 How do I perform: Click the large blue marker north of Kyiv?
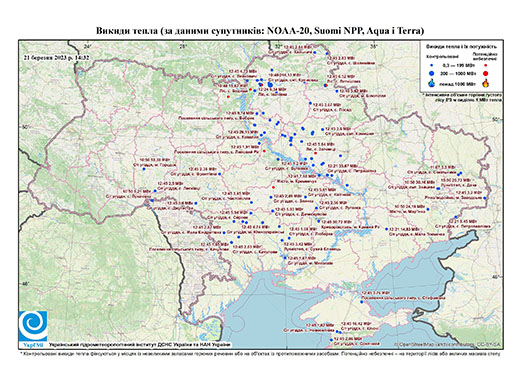(270, 85)
